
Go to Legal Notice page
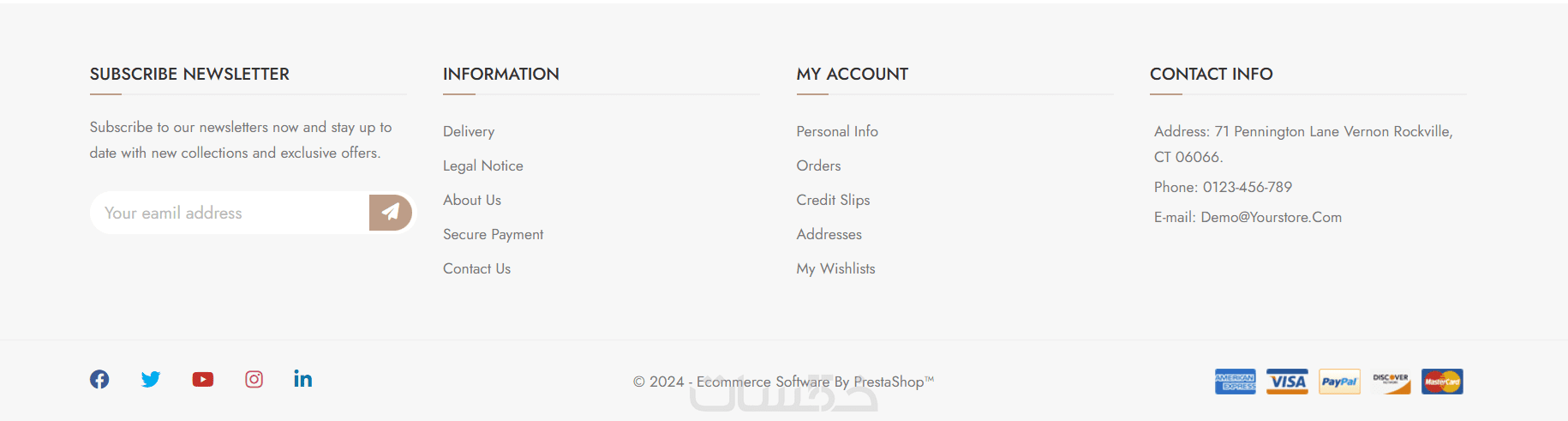[x=483, y=165]
